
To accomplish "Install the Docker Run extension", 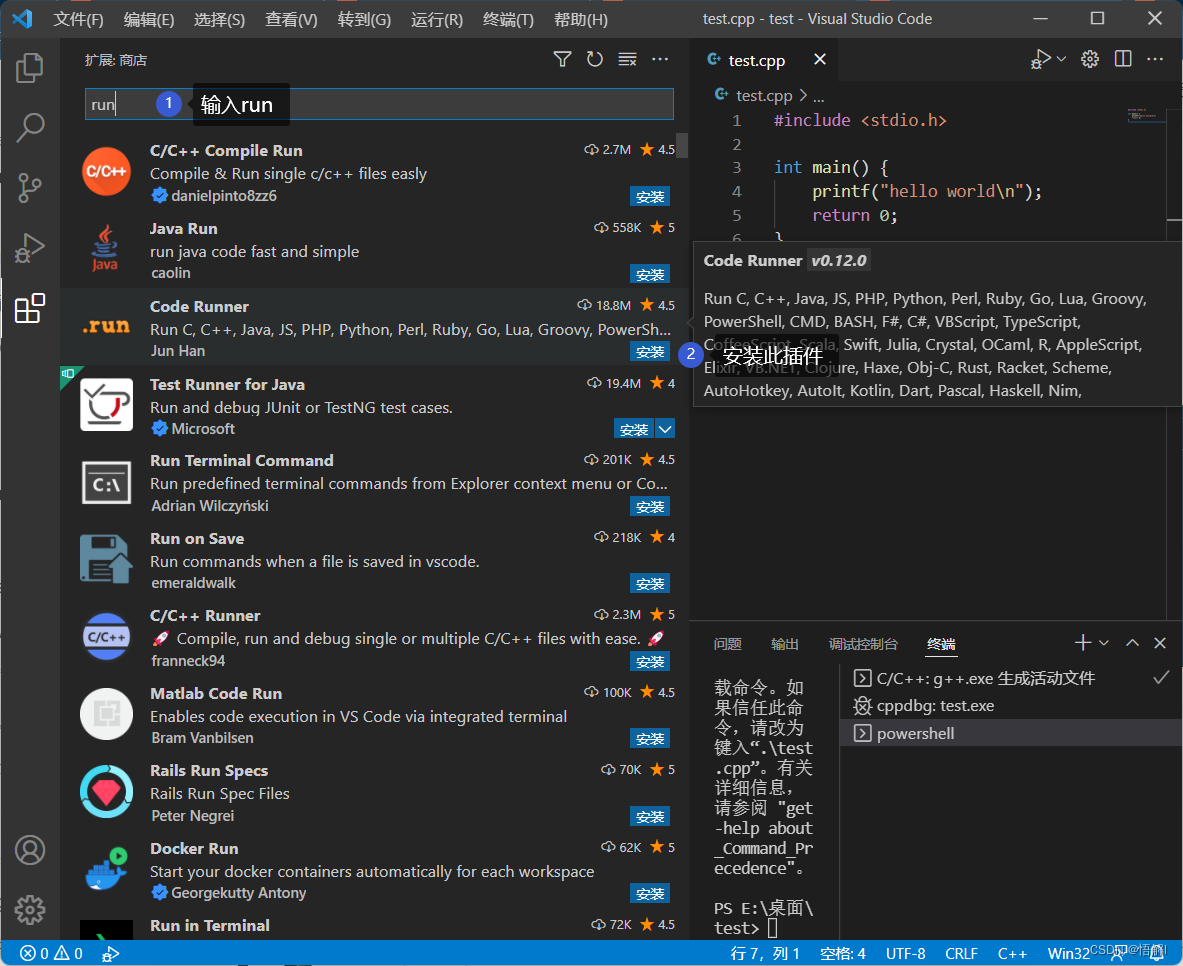I will [x=650, y=894].
